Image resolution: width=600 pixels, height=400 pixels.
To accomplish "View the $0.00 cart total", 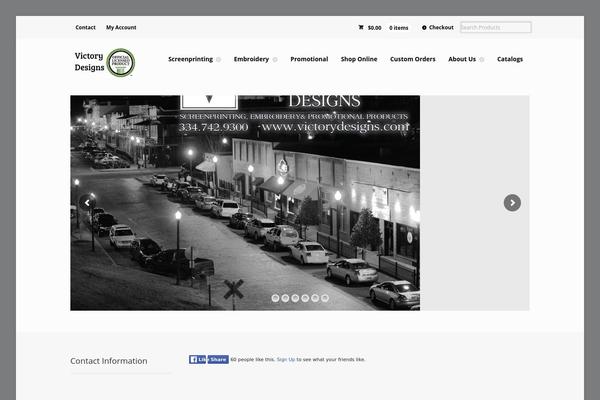I will click(374, 28).
